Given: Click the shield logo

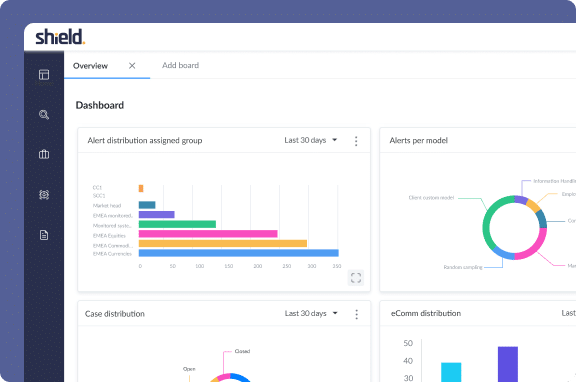Looking at the screenshot, I should (x=60, y=37).
